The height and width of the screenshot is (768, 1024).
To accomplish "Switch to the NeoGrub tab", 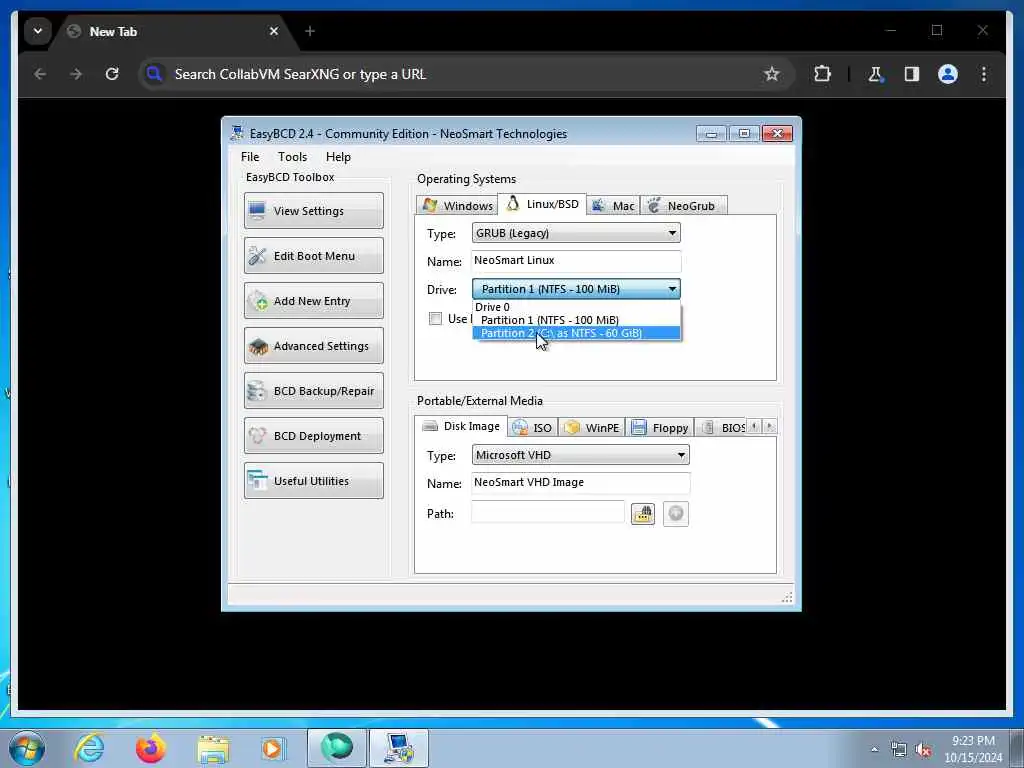I will point(683,206).
